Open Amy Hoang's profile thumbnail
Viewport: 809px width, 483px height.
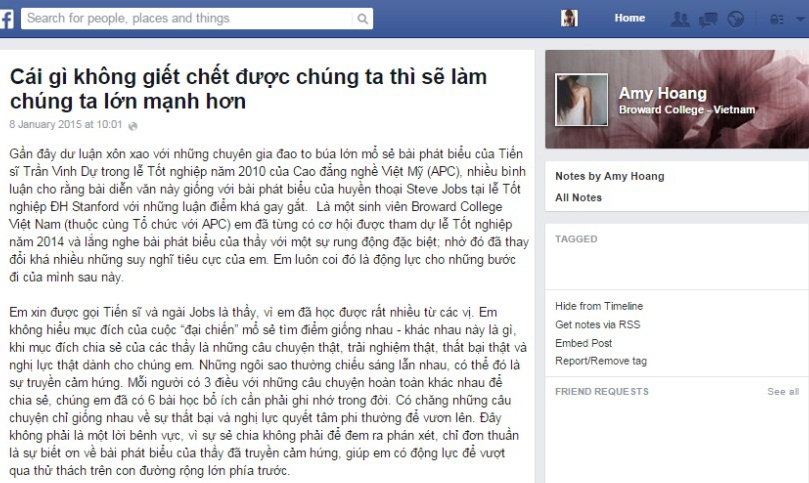click(x=581, y=100)
